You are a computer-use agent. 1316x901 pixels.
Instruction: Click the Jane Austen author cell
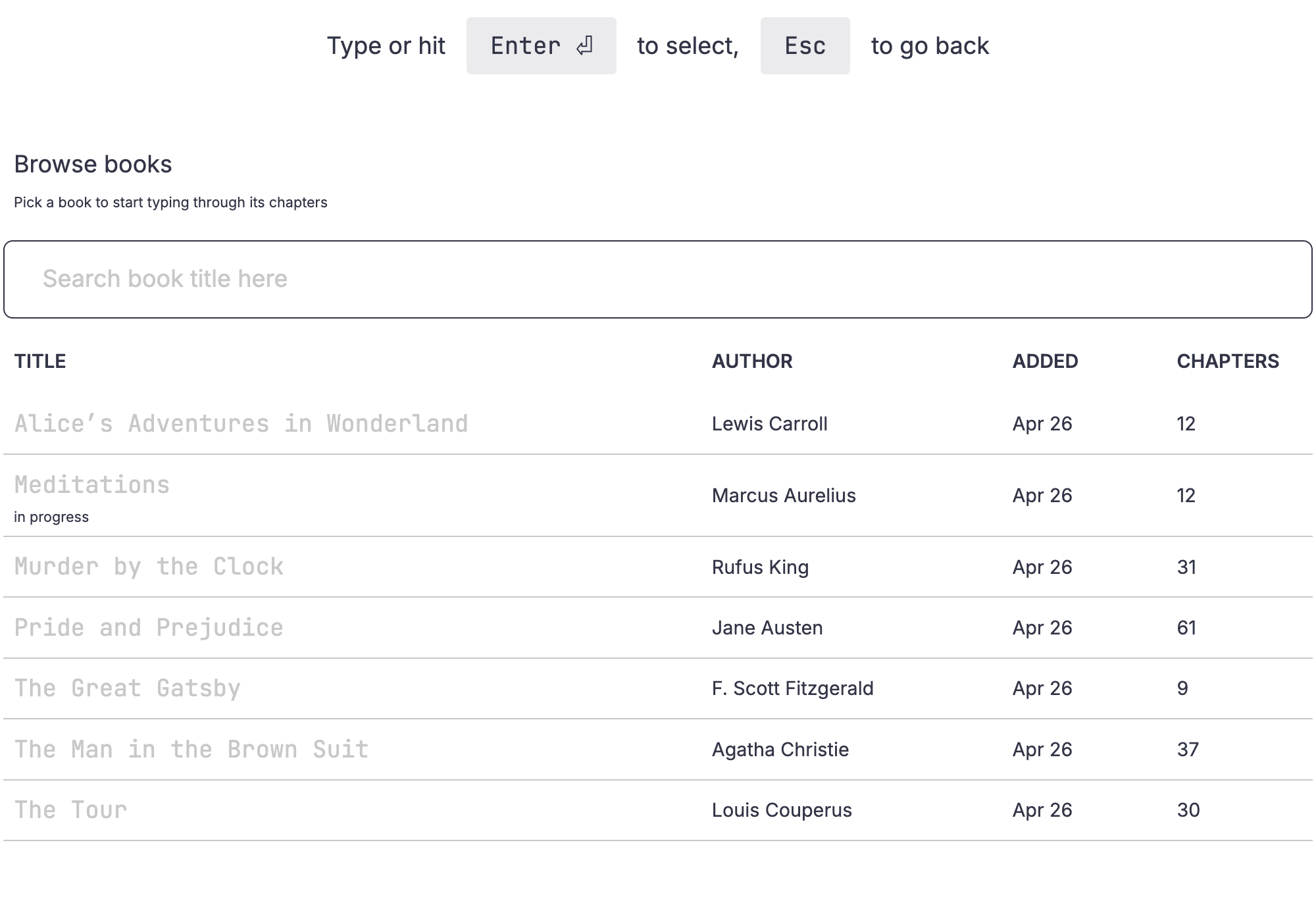coord(767,628)
